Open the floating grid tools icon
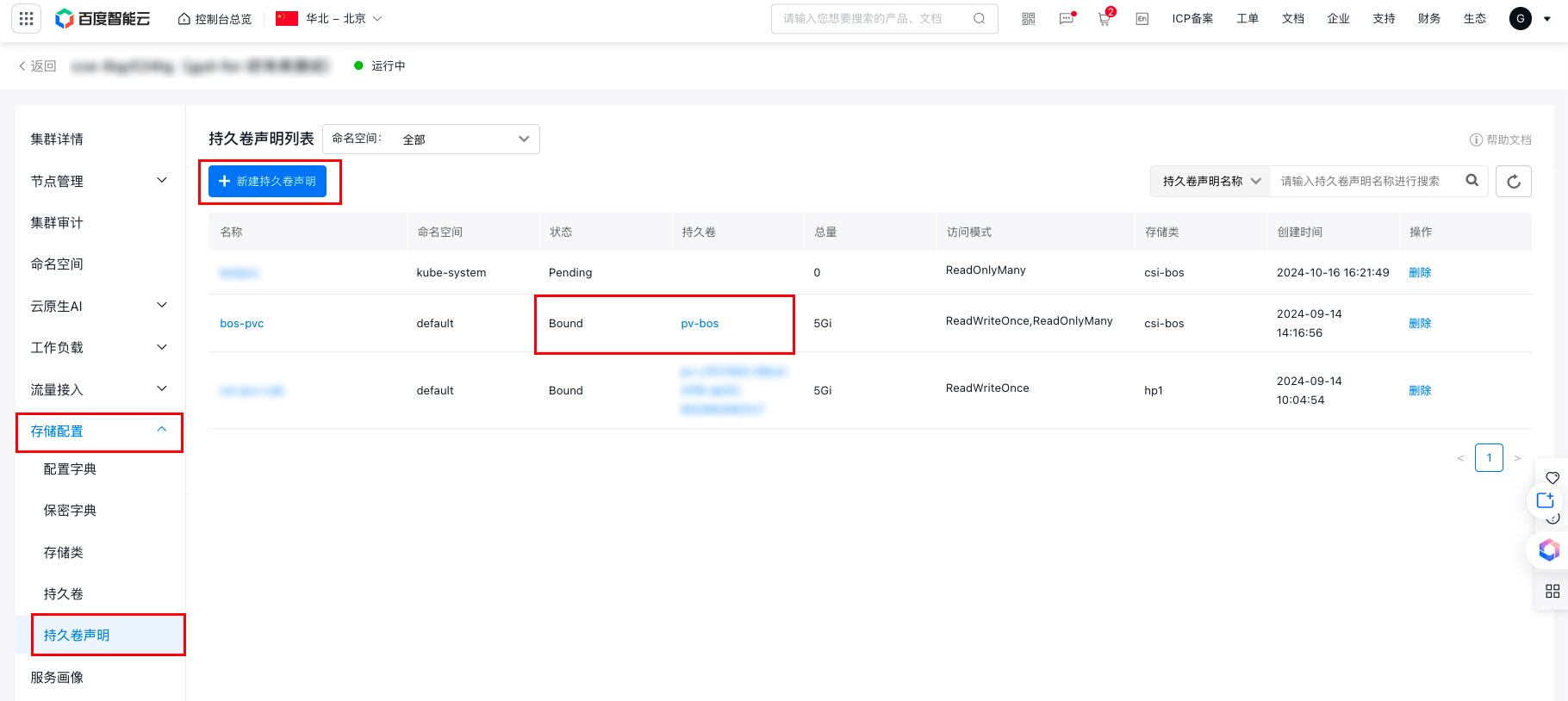The width and height of the screenshot is (1568, 701). (1552, 592)
